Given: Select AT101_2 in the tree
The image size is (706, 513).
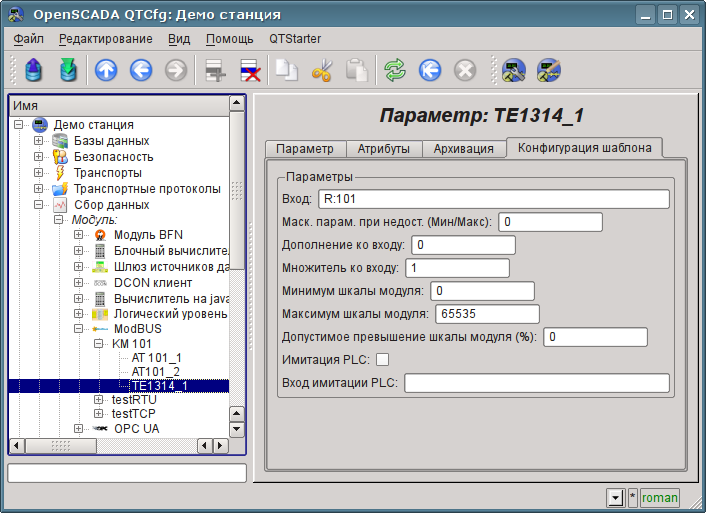Looking at the screenshot, I should [x=156, y=371].
